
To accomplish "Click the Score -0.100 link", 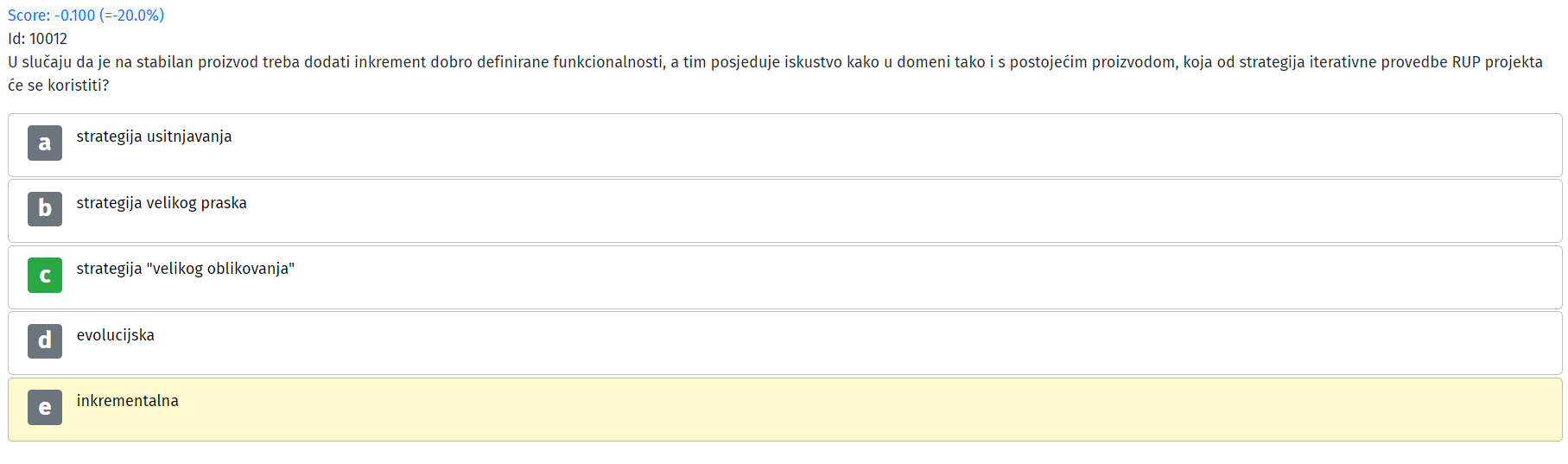I will coord(86,16).
